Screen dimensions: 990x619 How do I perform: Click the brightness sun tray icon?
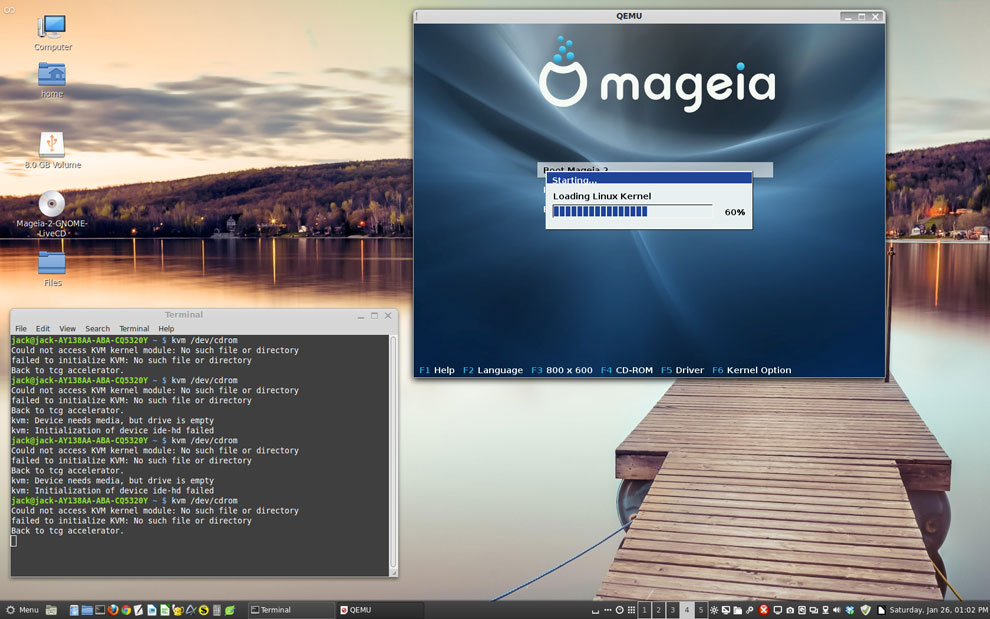tap(714, 610)
